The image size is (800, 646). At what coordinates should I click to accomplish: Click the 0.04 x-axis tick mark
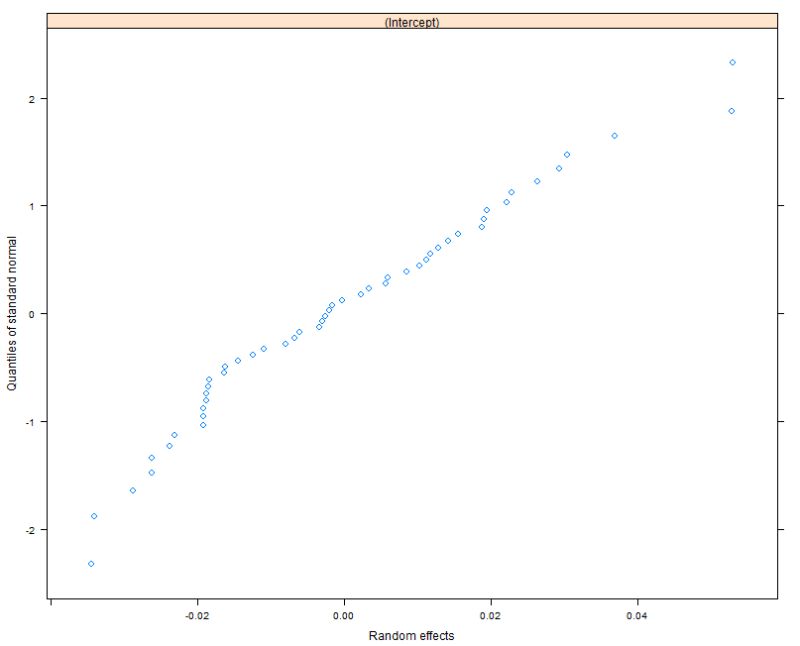637,605
